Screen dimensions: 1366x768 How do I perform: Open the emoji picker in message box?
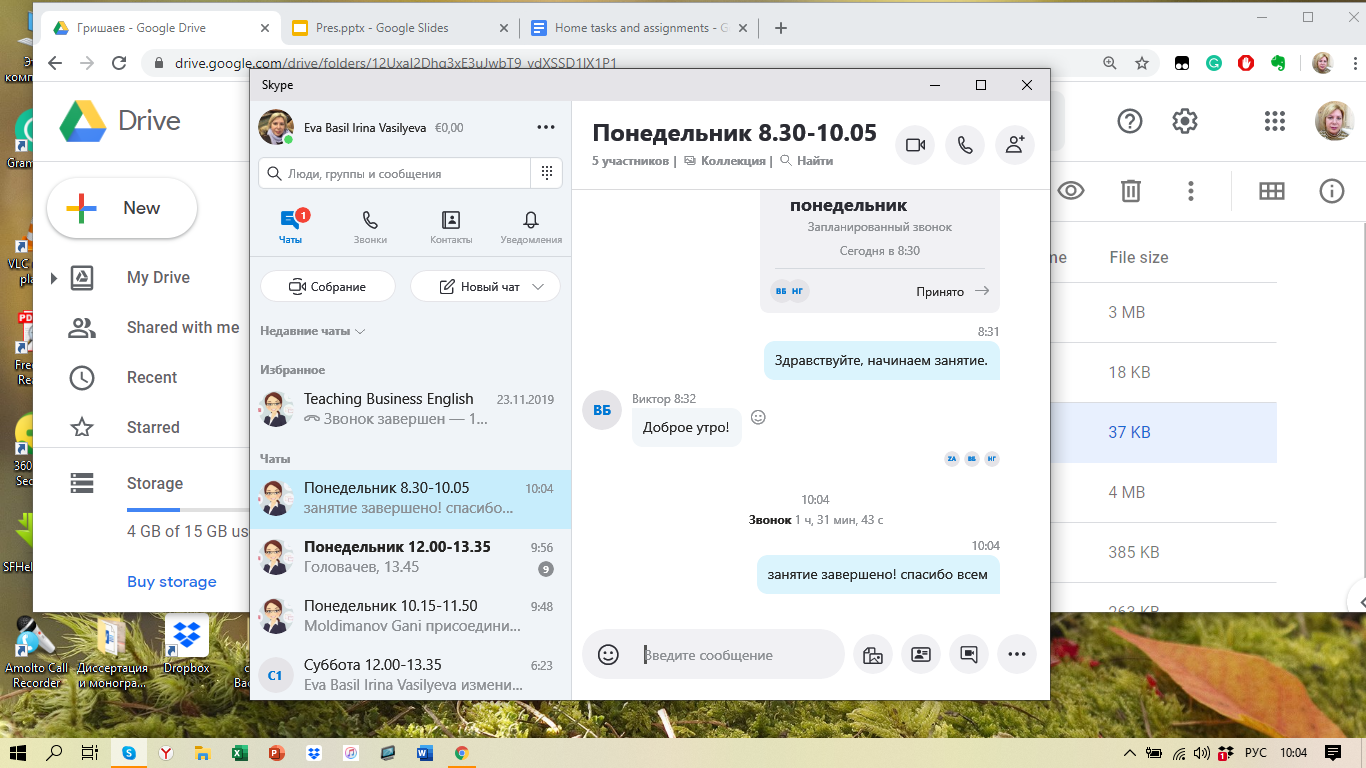[x=608, y=655]
